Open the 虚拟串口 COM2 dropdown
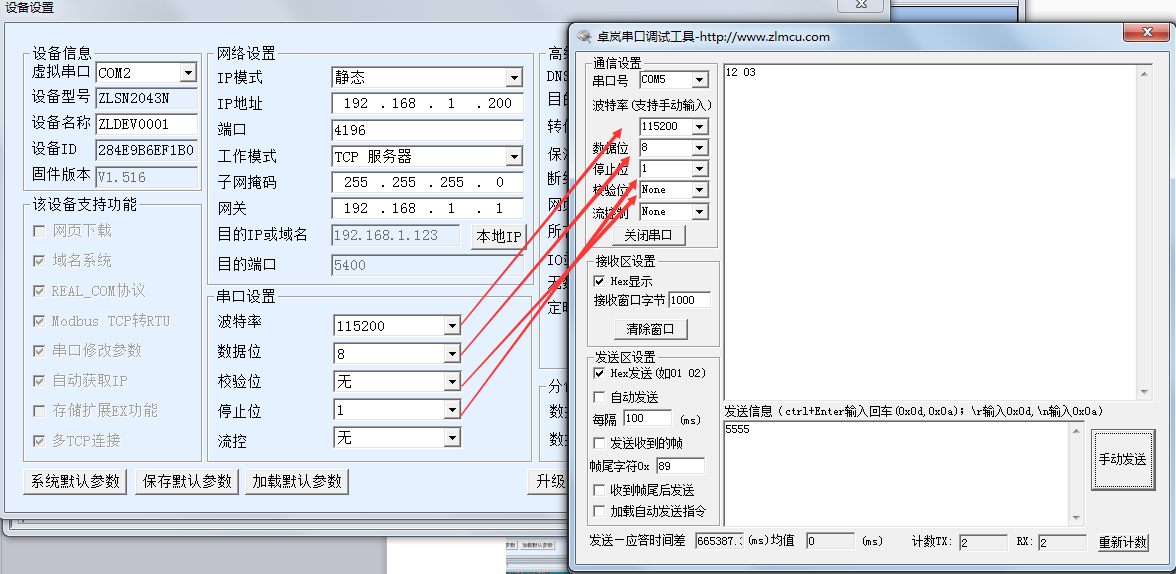This screenshot has width=1176, height=574. pyautogui.click(x=188, y=73)
